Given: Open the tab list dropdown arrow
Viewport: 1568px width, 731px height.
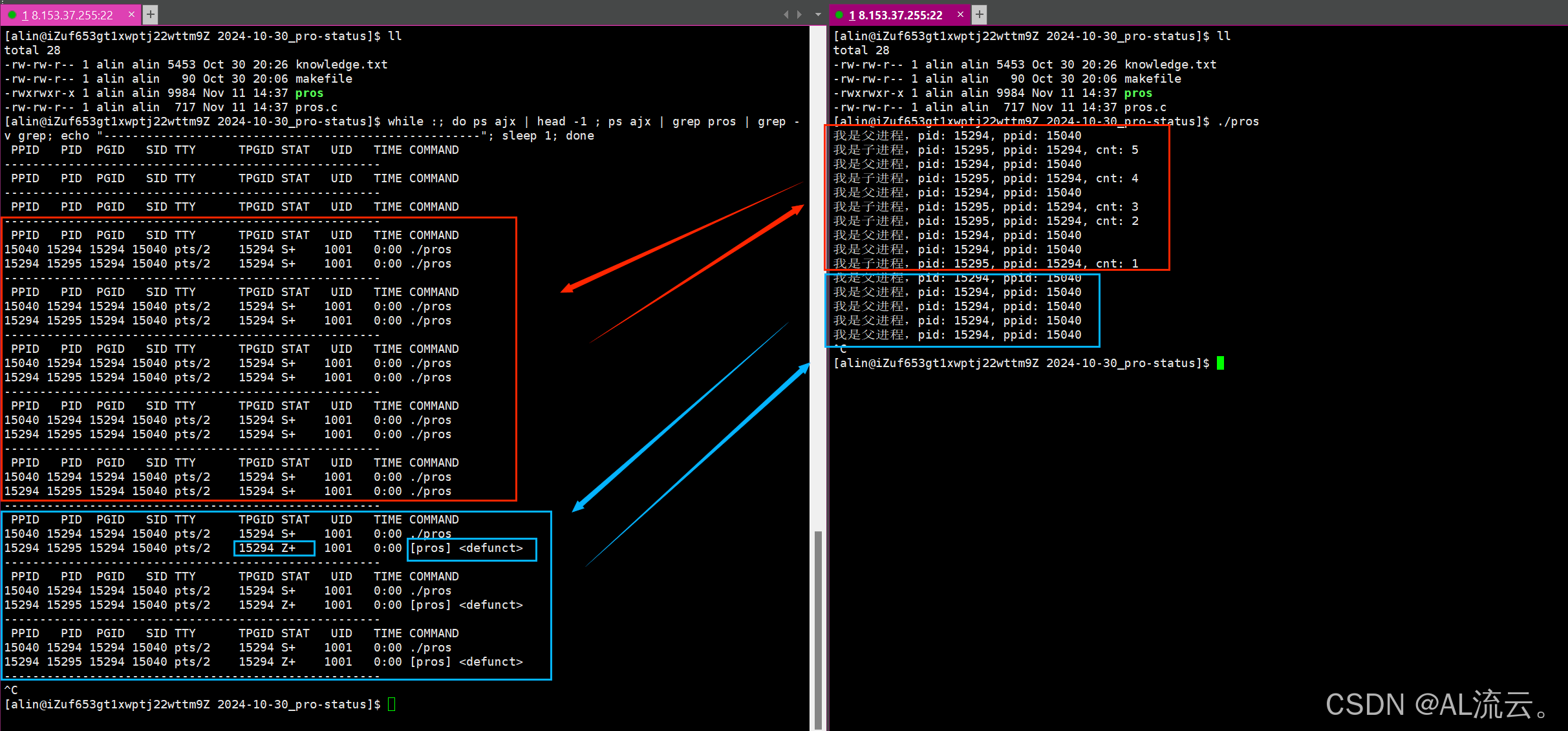Looking at the screenshot, I should pos(818,14).
